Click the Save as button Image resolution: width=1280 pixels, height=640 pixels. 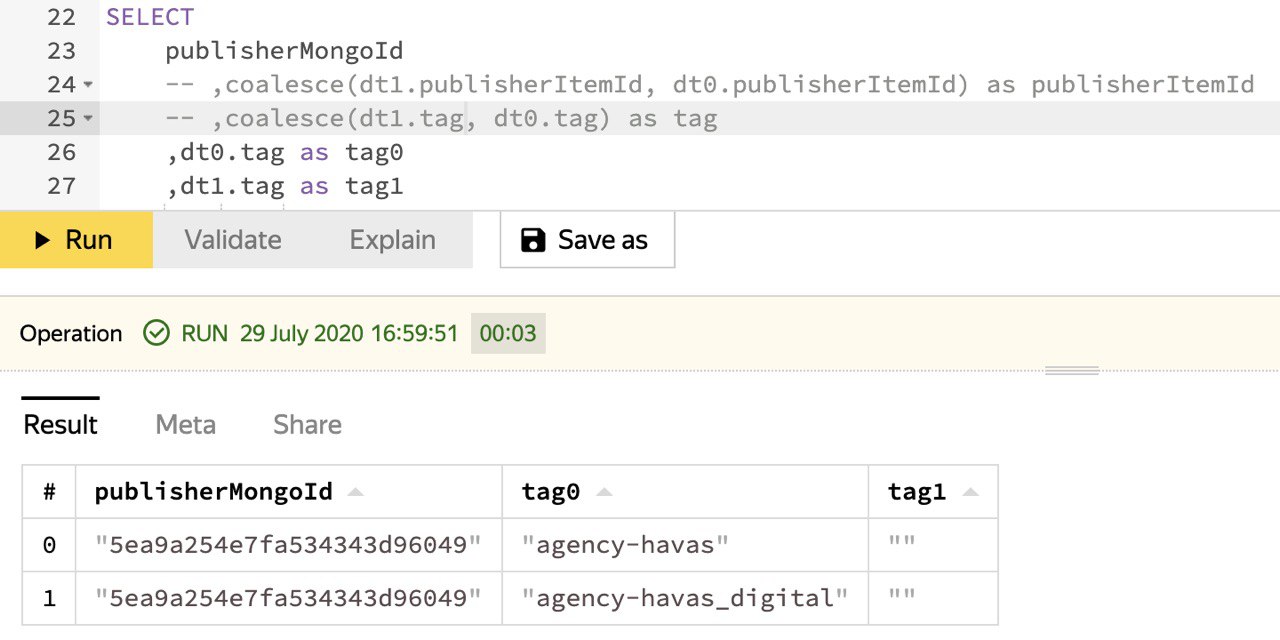(588, 240)
